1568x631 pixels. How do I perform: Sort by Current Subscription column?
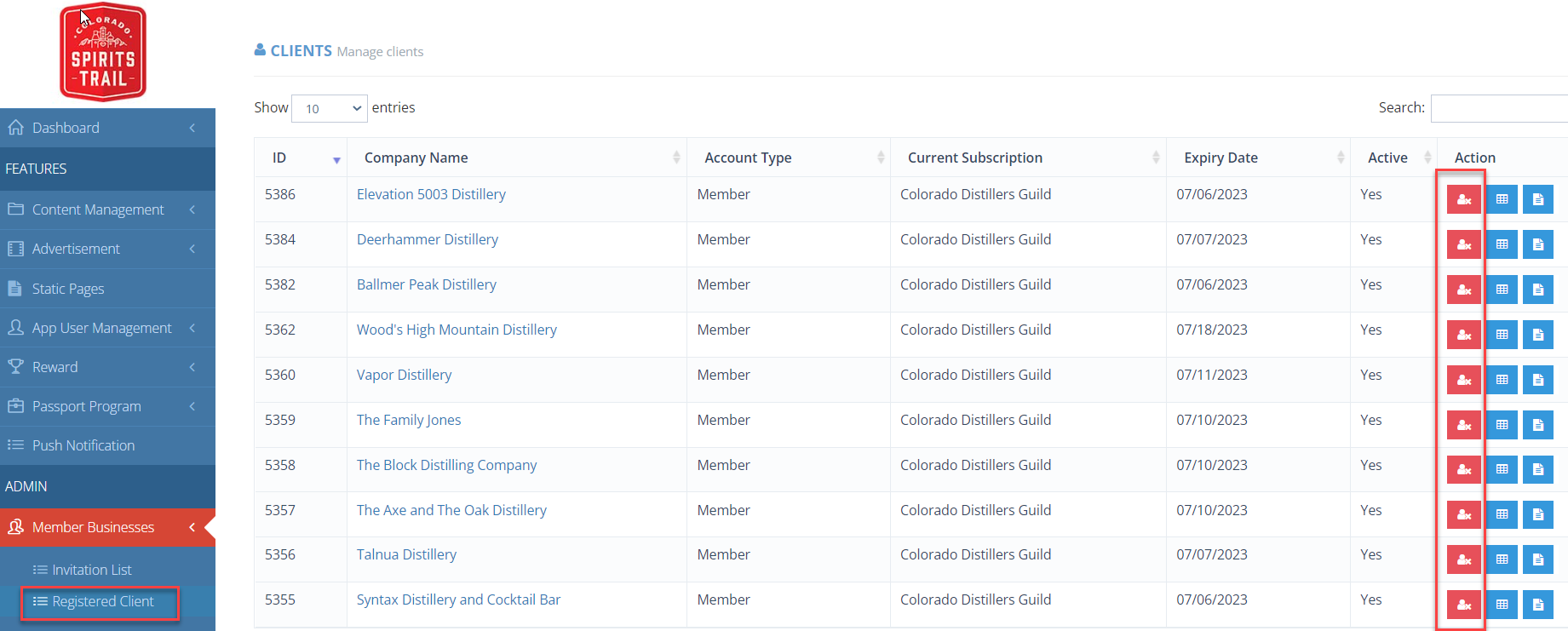tap(1156, 158)
